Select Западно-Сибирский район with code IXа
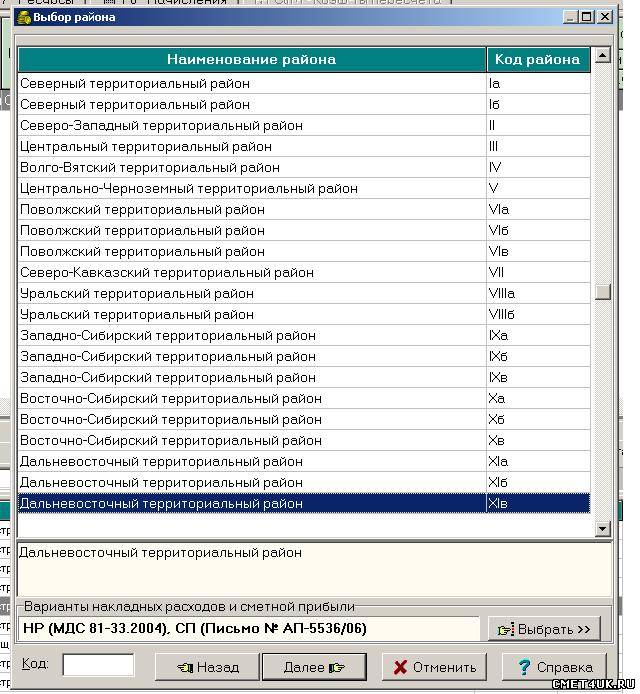 [x=304, y=335]
